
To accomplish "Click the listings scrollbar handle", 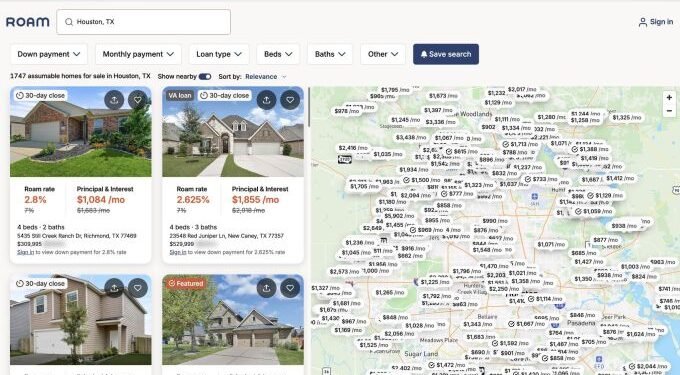I will (309, 108).
